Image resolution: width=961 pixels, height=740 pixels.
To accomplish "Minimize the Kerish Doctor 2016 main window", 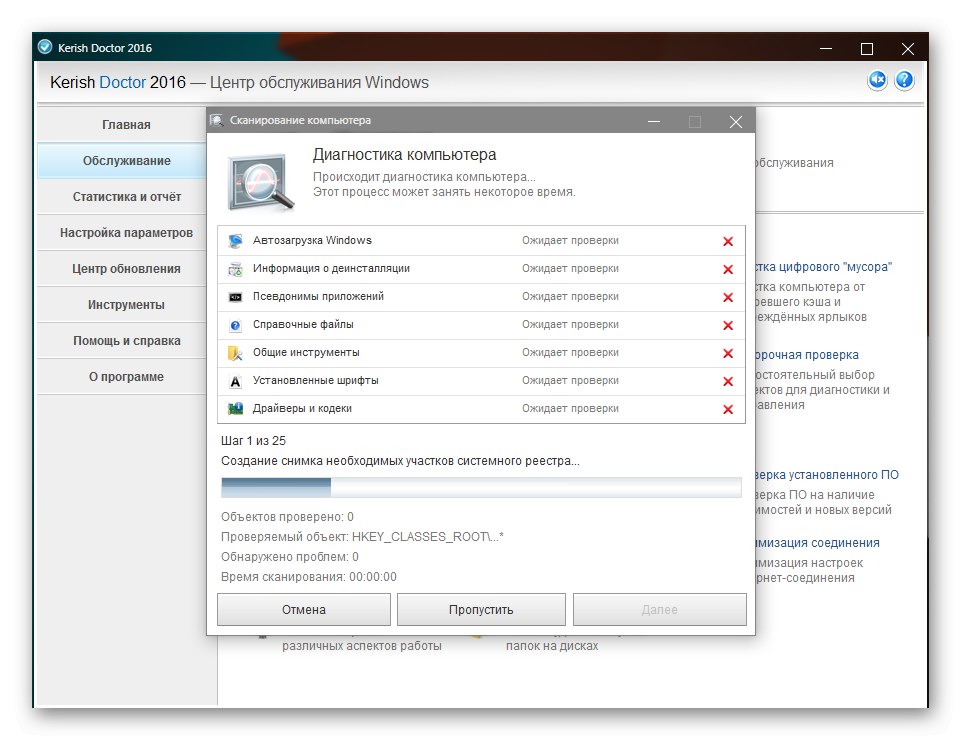I will point(826,48).
